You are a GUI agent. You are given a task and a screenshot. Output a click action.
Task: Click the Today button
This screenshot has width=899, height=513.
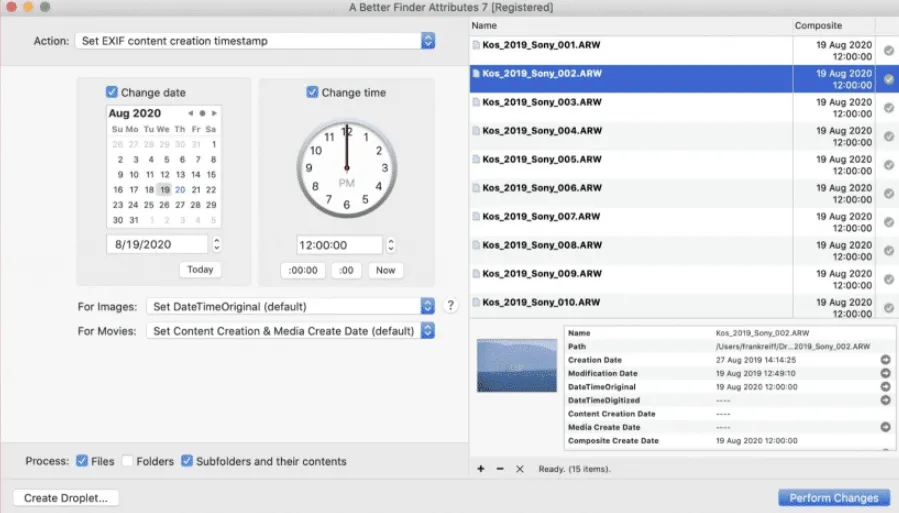(200, 269)
